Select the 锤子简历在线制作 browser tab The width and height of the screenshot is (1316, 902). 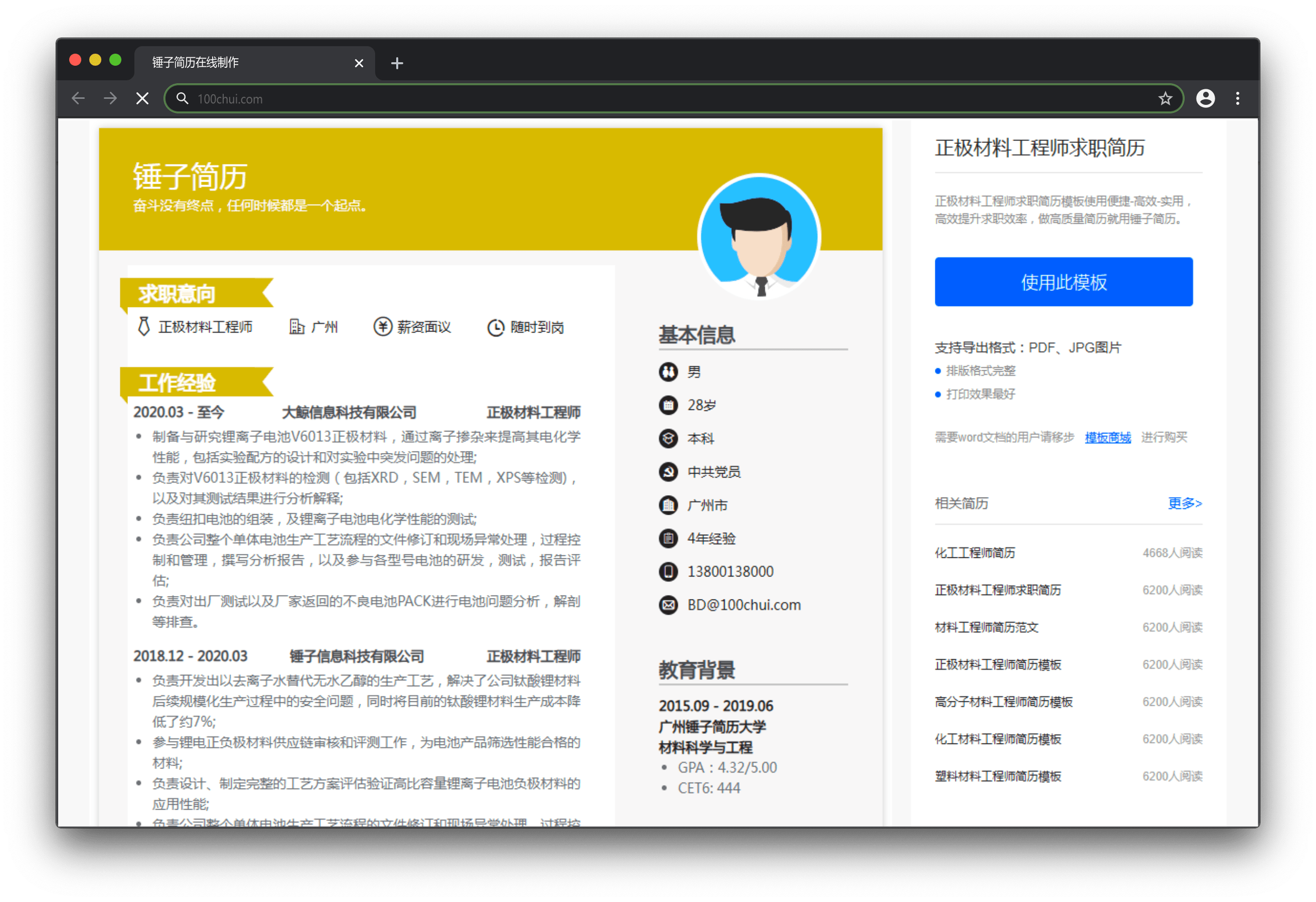click(x=254, y=62)
